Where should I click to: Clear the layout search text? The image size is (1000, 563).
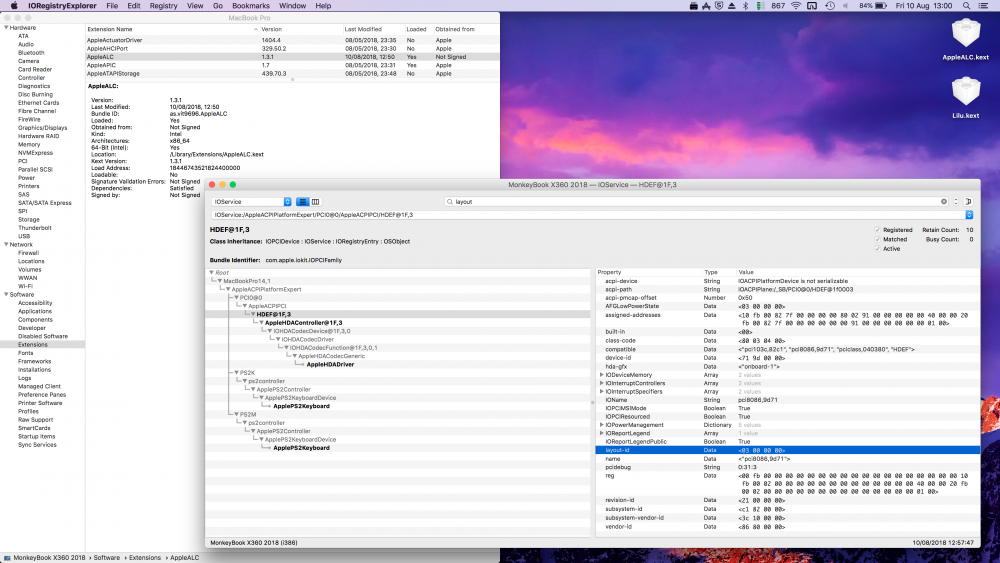coord(944,201)
